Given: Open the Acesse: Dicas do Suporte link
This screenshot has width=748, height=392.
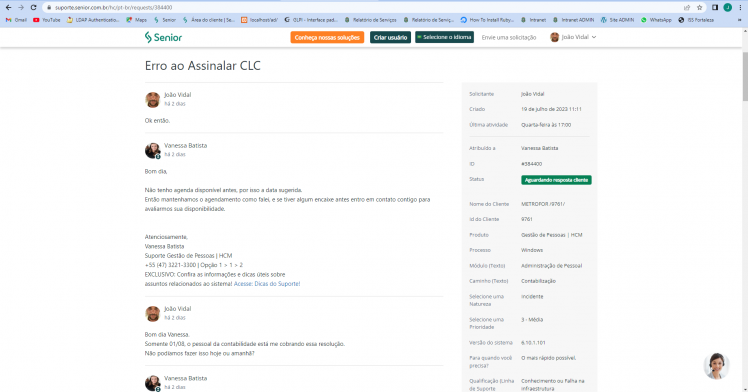Looking at the screenshot, I should click(x=267, y=284).
